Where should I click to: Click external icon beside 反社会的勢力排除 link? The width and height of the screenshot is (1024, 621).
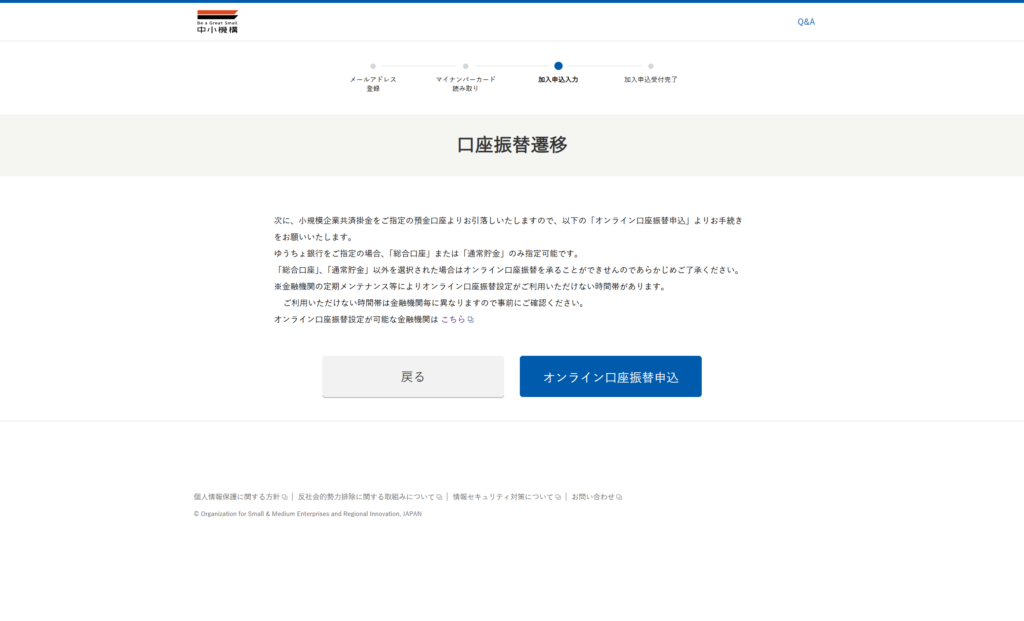click(x=440, y=497)
